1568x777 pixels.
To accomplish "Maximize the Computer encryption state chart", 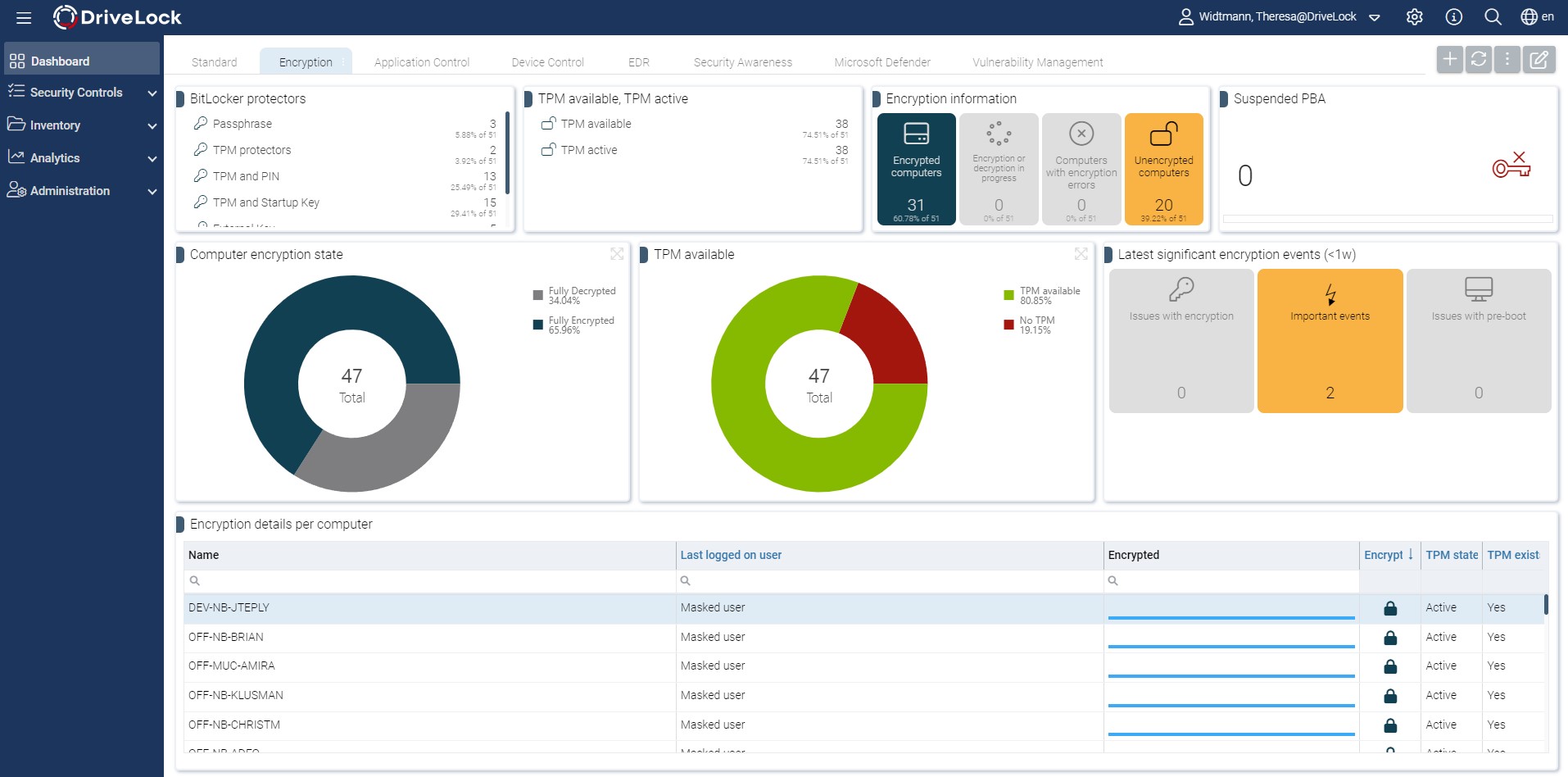I will coord(617,254).
